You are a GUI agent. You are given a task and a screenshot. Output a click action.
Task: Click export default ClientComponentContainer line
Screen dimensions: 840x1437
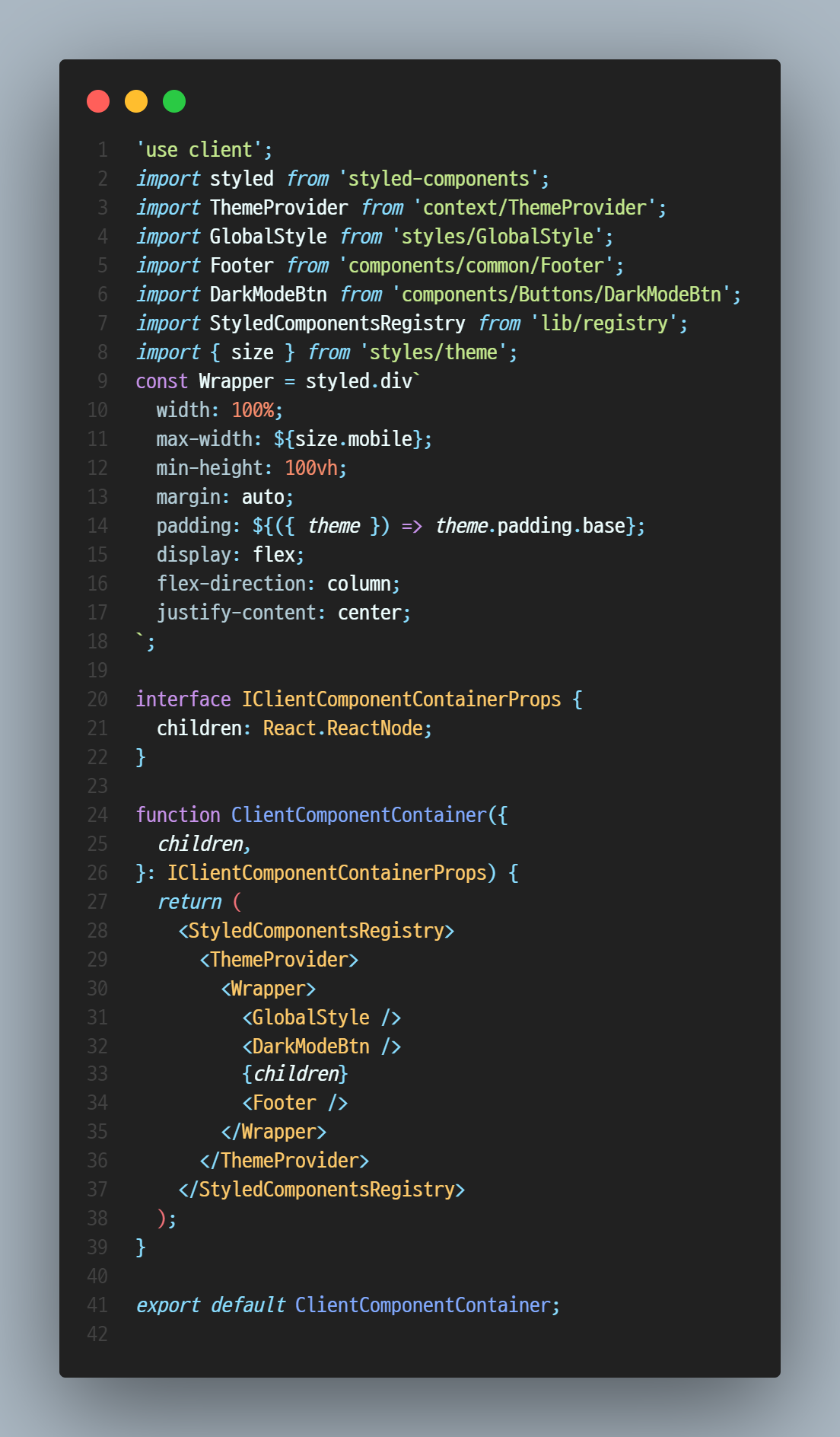click(x=348, y=1305)
